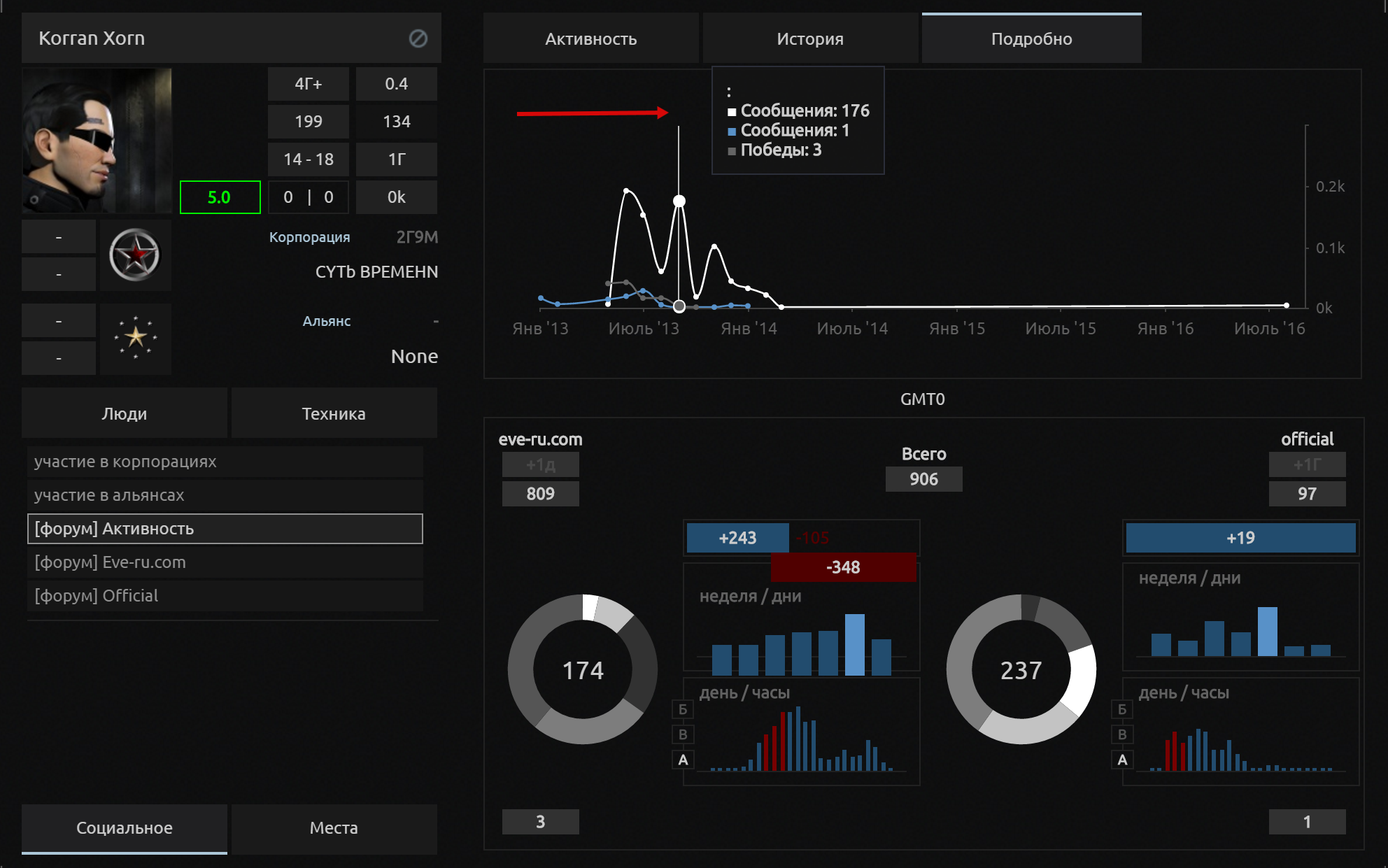This screenshot has width=1388, height=868.
Task: Click the 906 total count
Action: (923, 479)
